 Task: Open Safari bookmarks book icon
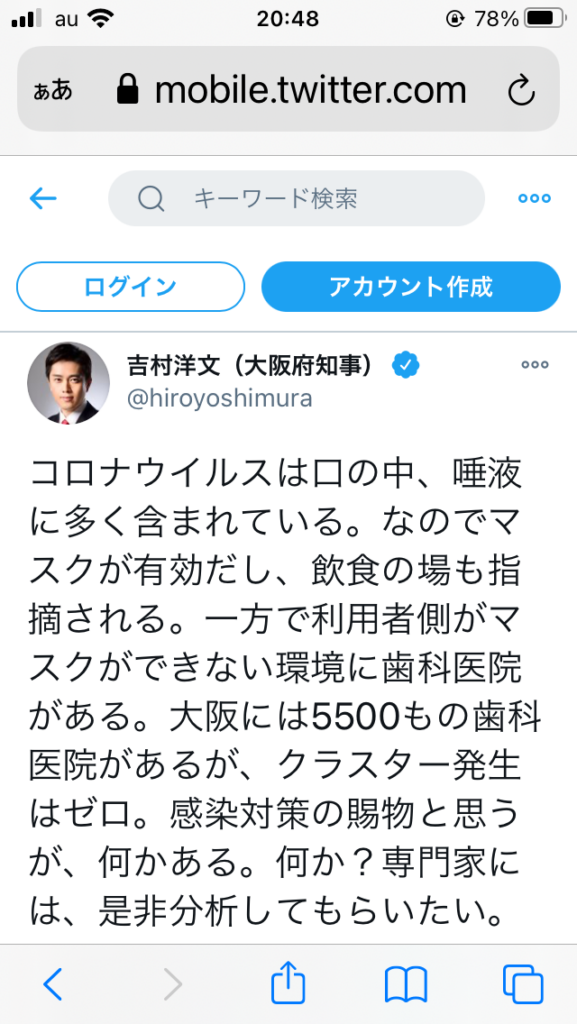pos(405,984)
